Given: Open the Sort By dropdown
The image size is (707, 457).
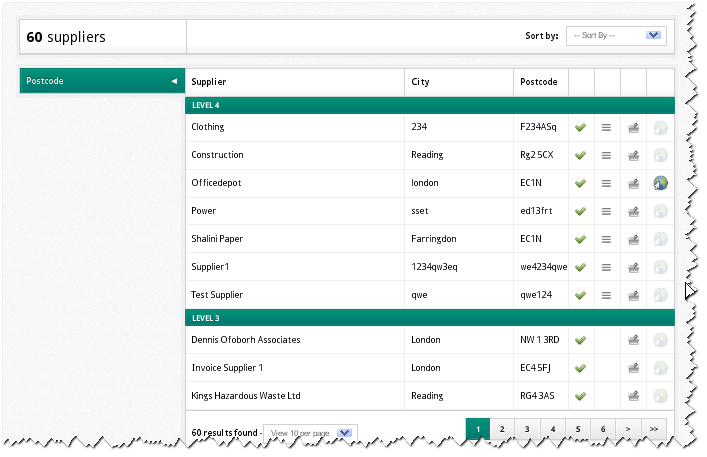Looking at the screenshot, I should [615, 36].
